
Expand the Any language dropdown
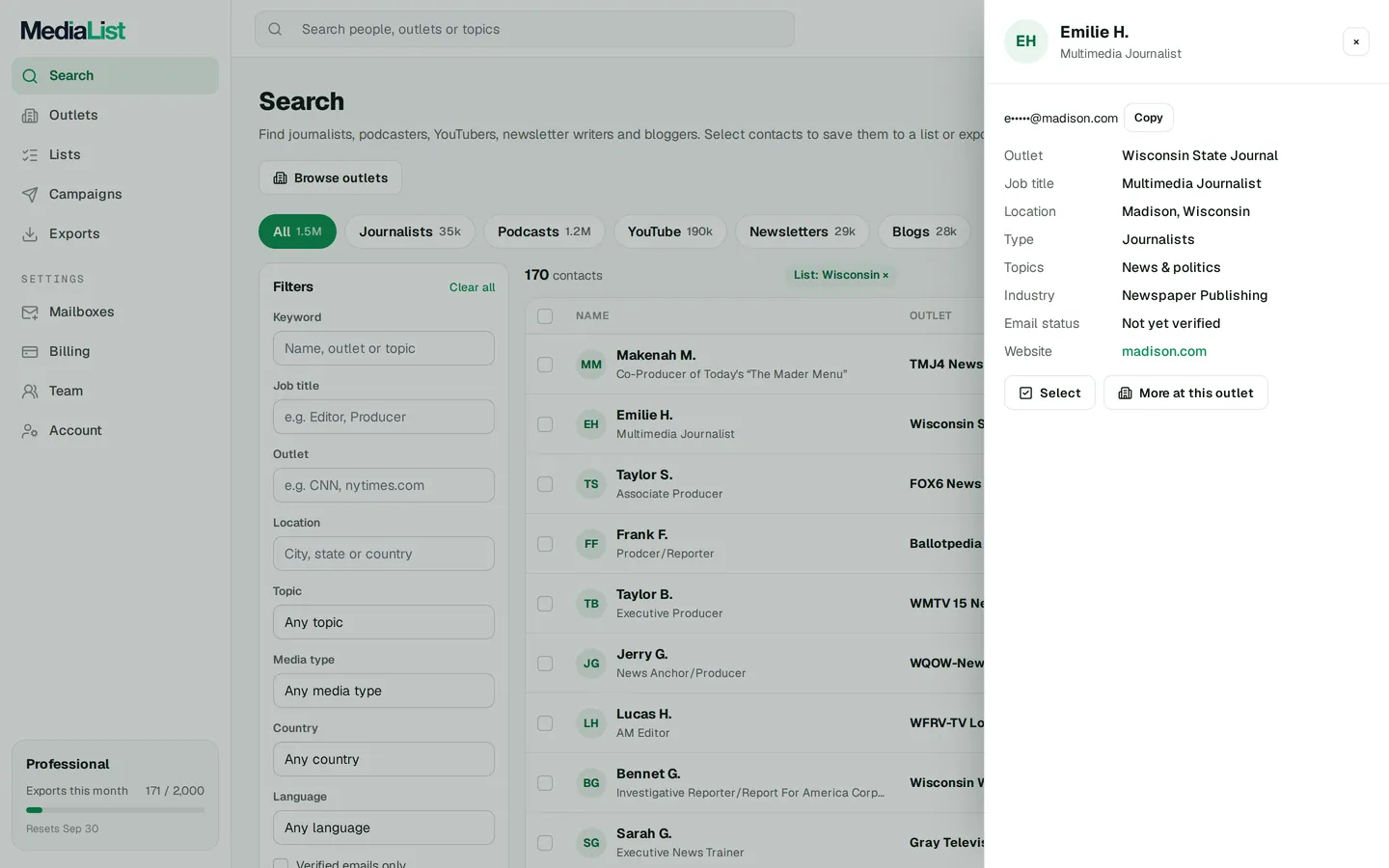click(x=384, y=827)
